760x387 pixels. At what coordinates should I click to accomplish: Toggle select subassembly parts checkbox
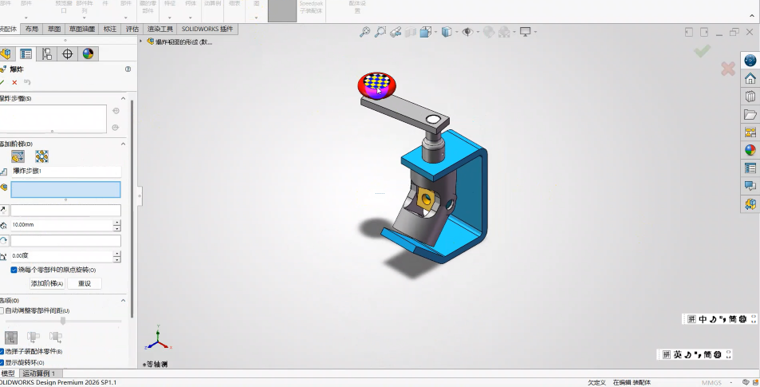1,351
